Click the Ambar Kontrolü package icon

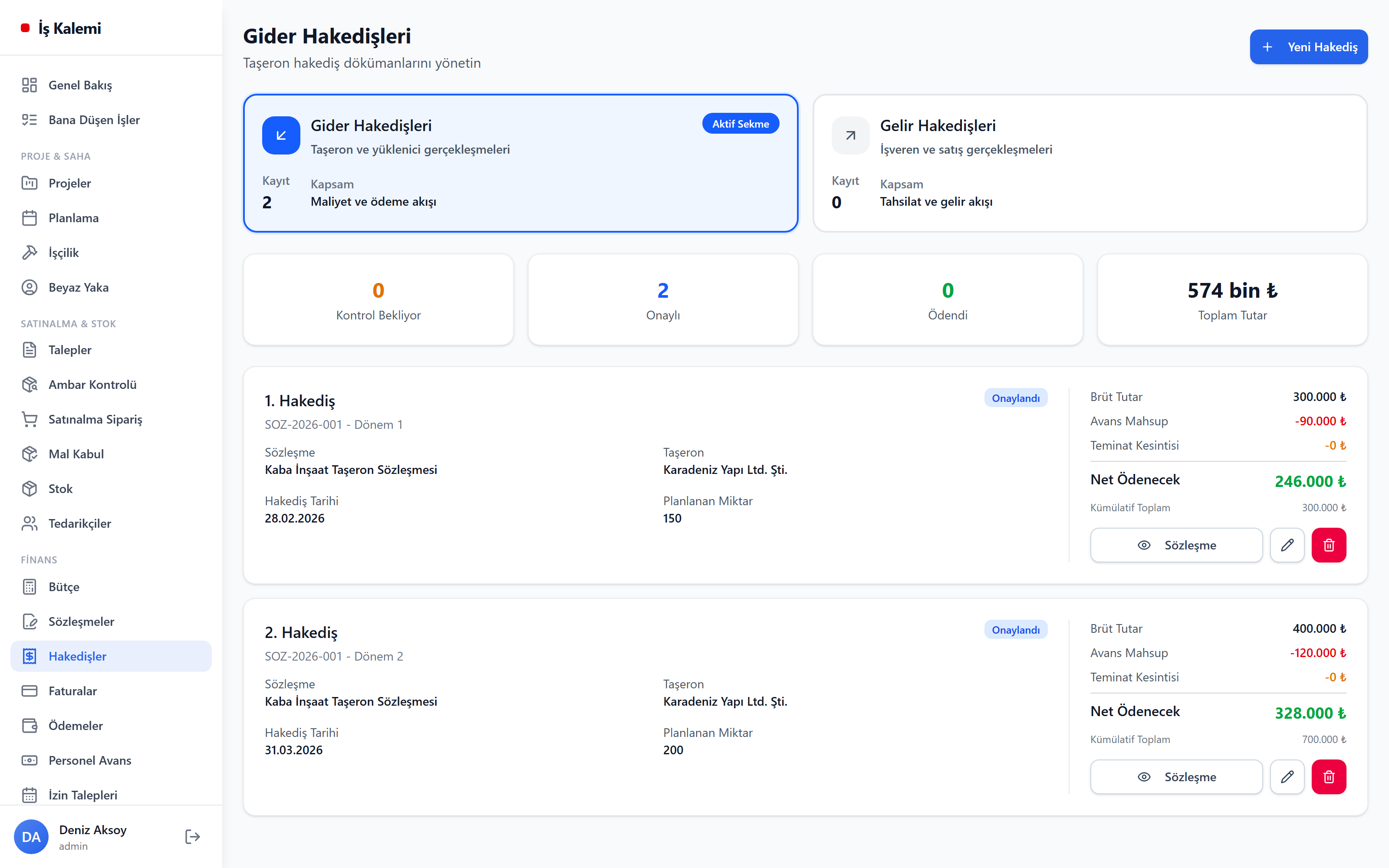(29, 385)
